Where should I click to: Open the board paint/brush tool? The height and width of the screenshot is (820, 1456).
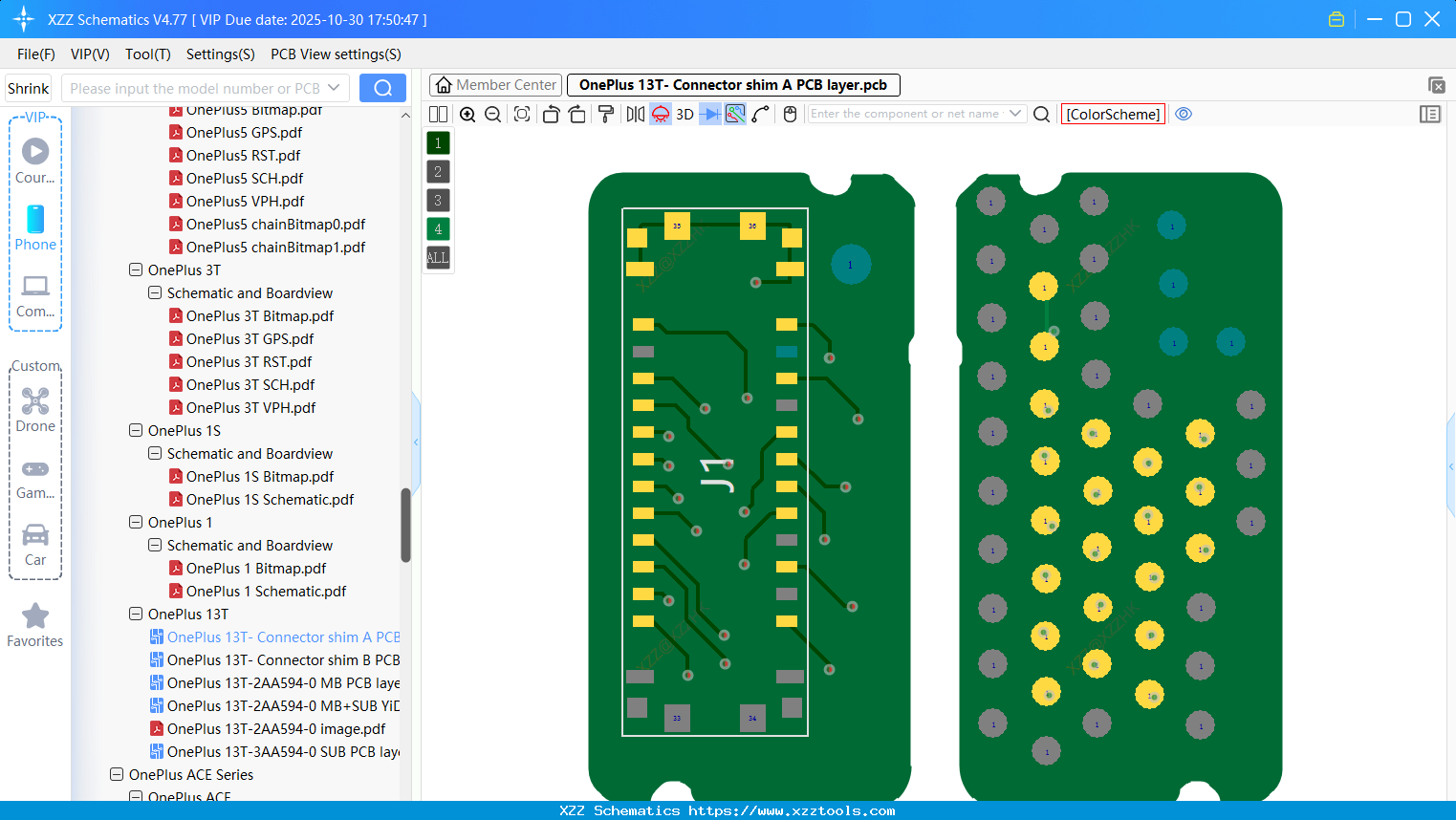[606, 114]
